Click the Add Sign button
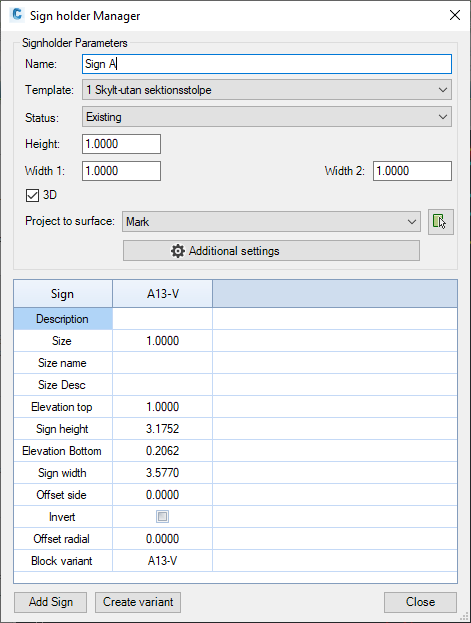 click(x=50, y=602)
